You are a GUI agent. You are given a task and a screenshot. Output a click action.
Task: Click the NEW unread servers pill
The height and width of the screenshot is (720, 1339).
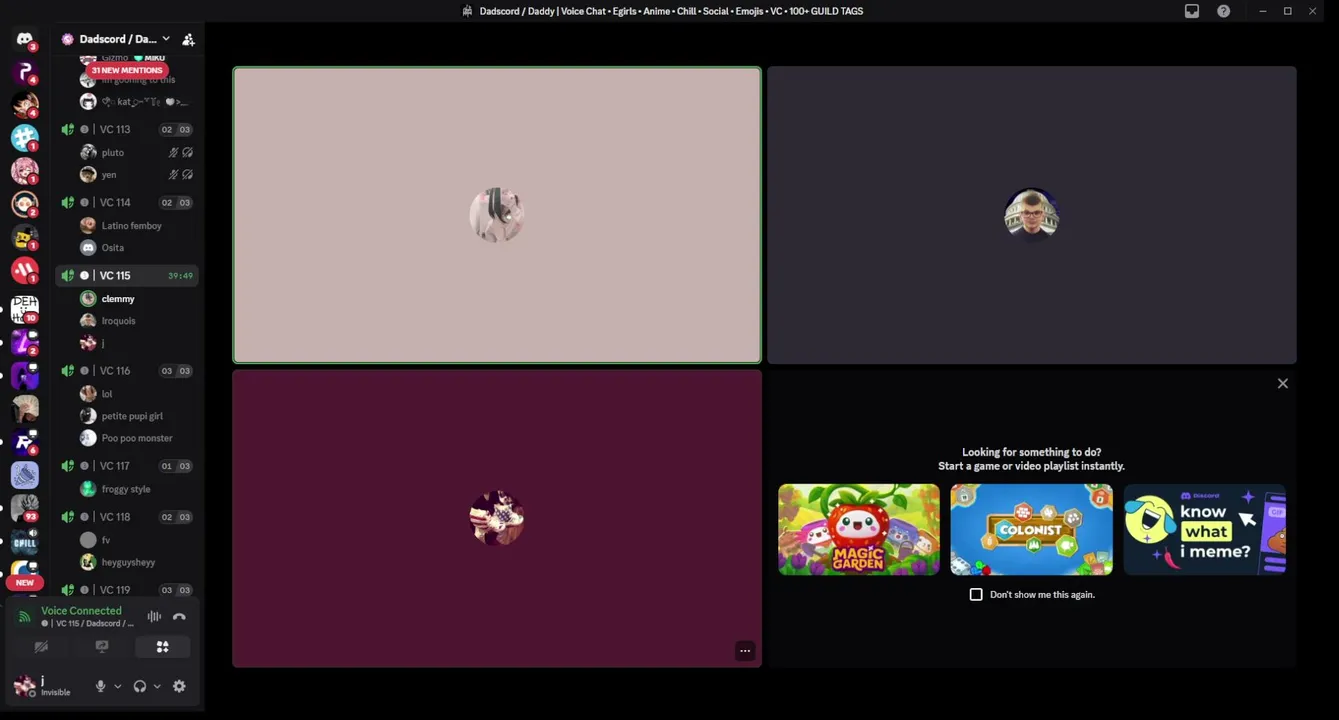point(24,582)
